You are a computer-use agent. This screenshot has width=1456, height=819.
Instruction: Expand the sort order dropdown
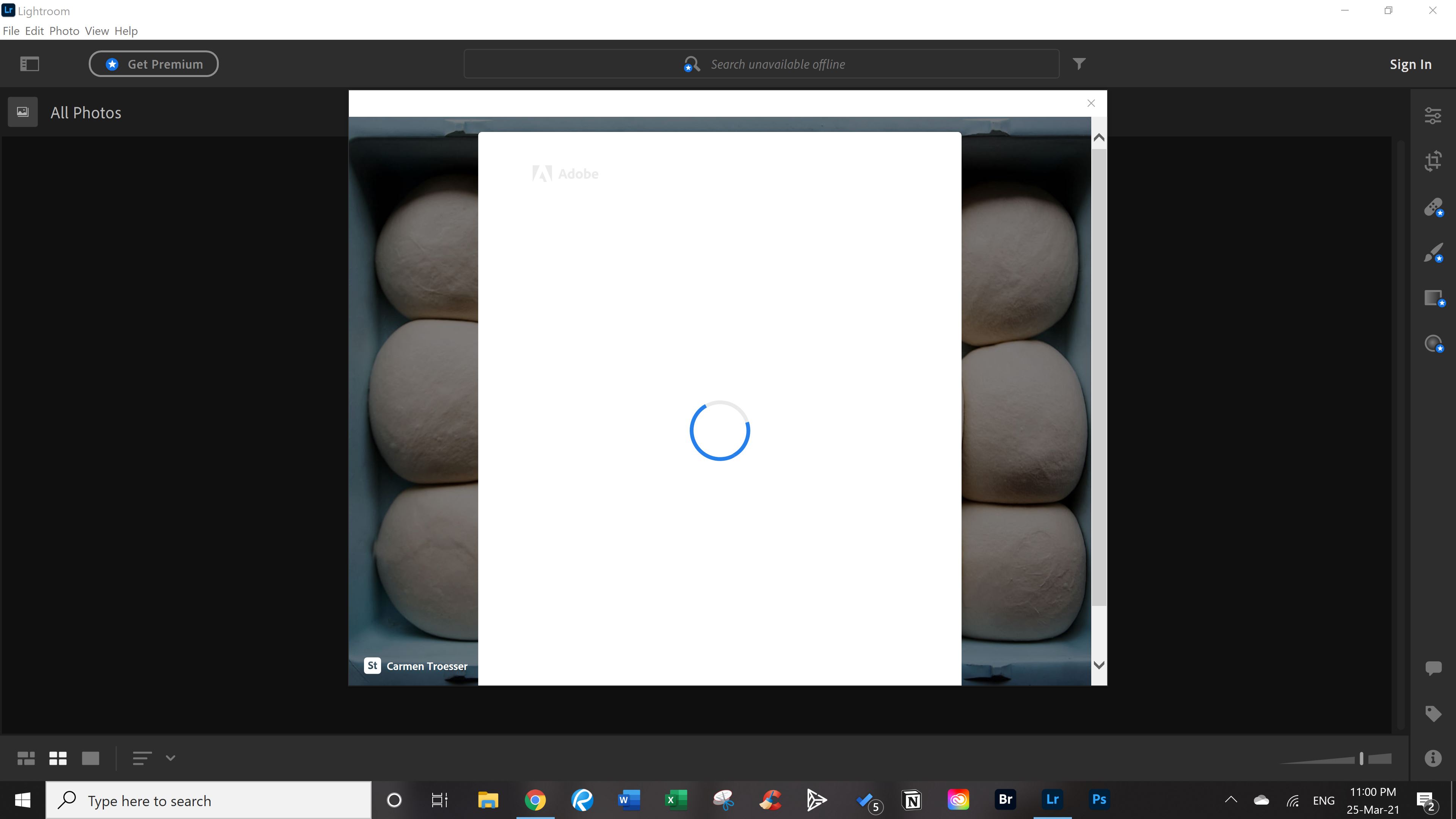(170, 758)
